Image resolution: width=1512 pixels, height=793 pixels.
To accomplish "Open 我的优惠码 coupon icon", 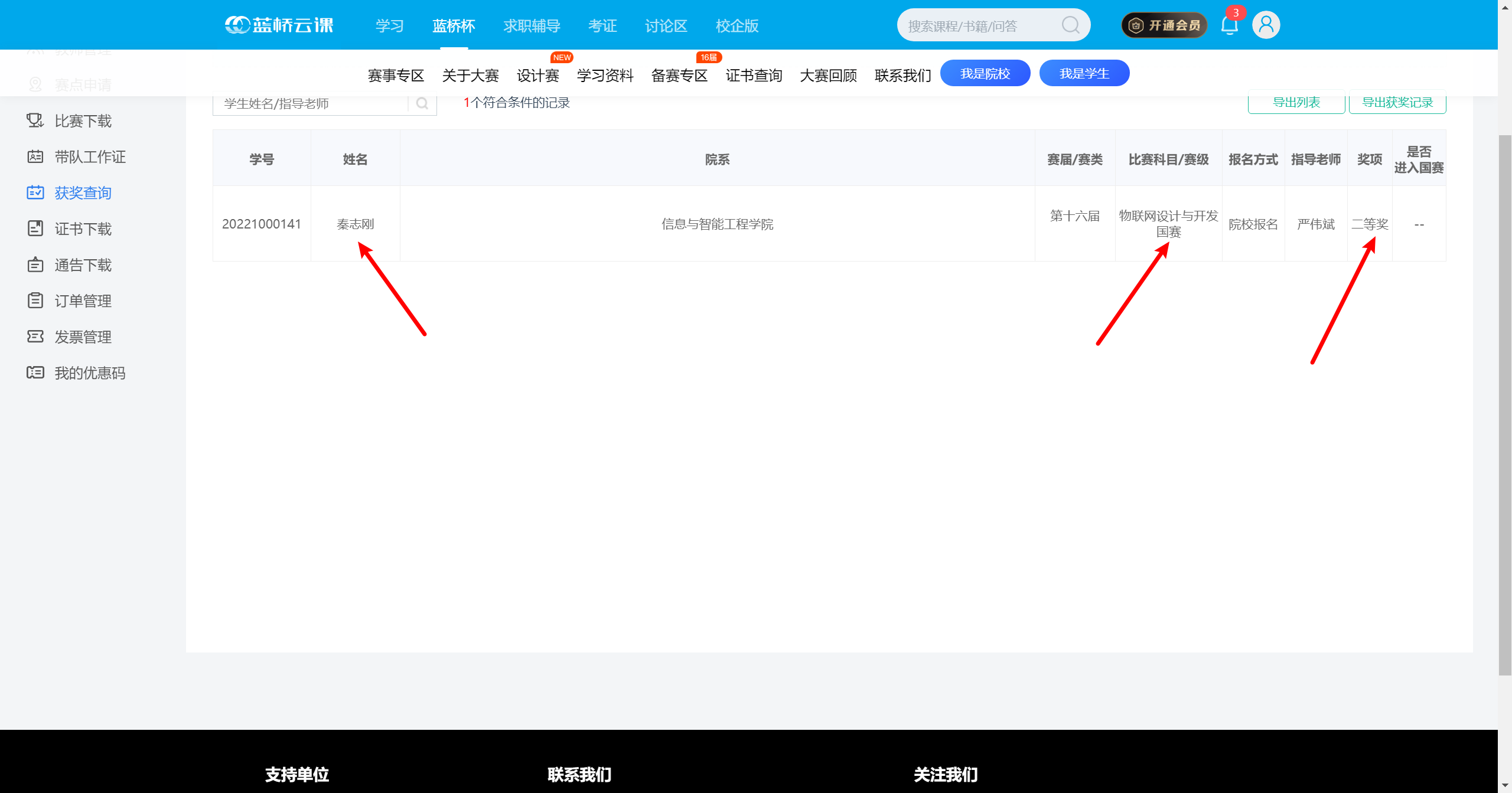I will (x=35, y=373).
